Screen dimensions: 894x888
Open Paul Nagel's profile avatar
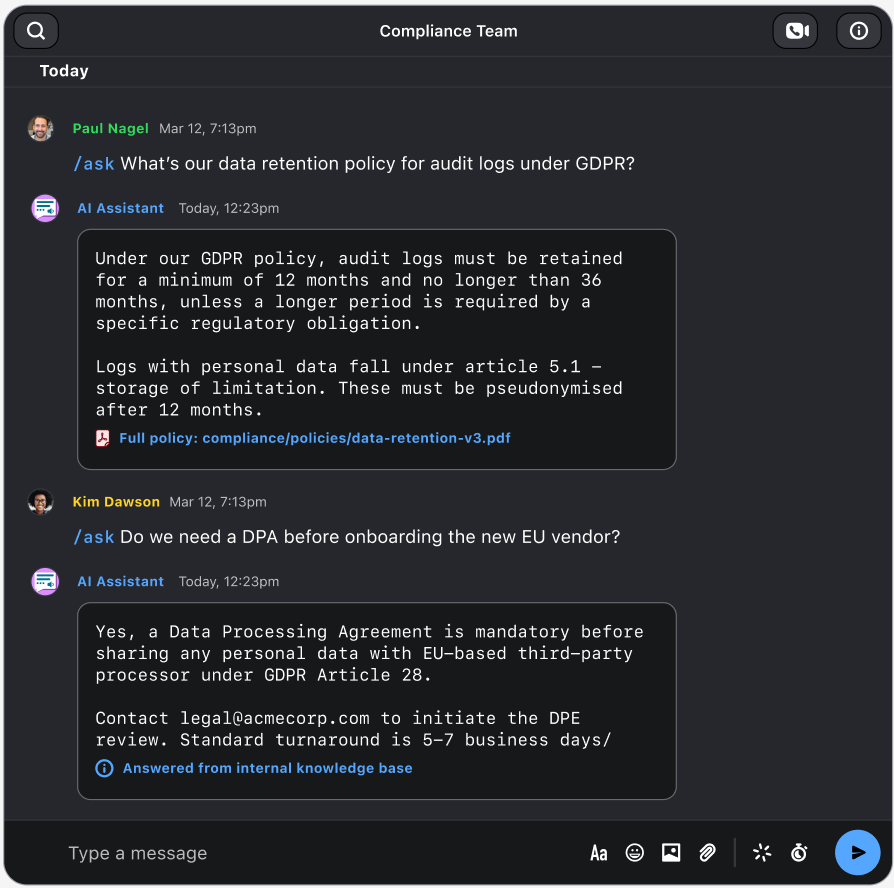click(41, 128)
